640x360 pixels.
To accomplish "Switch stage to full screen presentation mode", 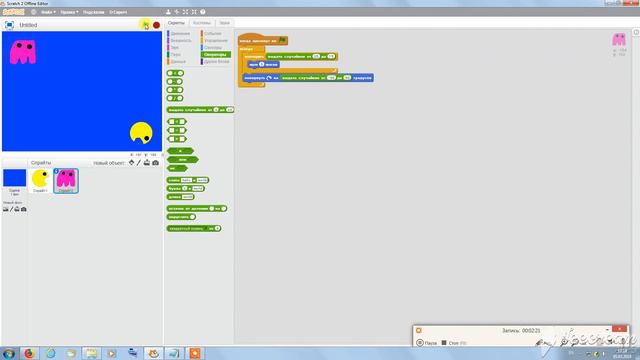I will tap(9, 25).
